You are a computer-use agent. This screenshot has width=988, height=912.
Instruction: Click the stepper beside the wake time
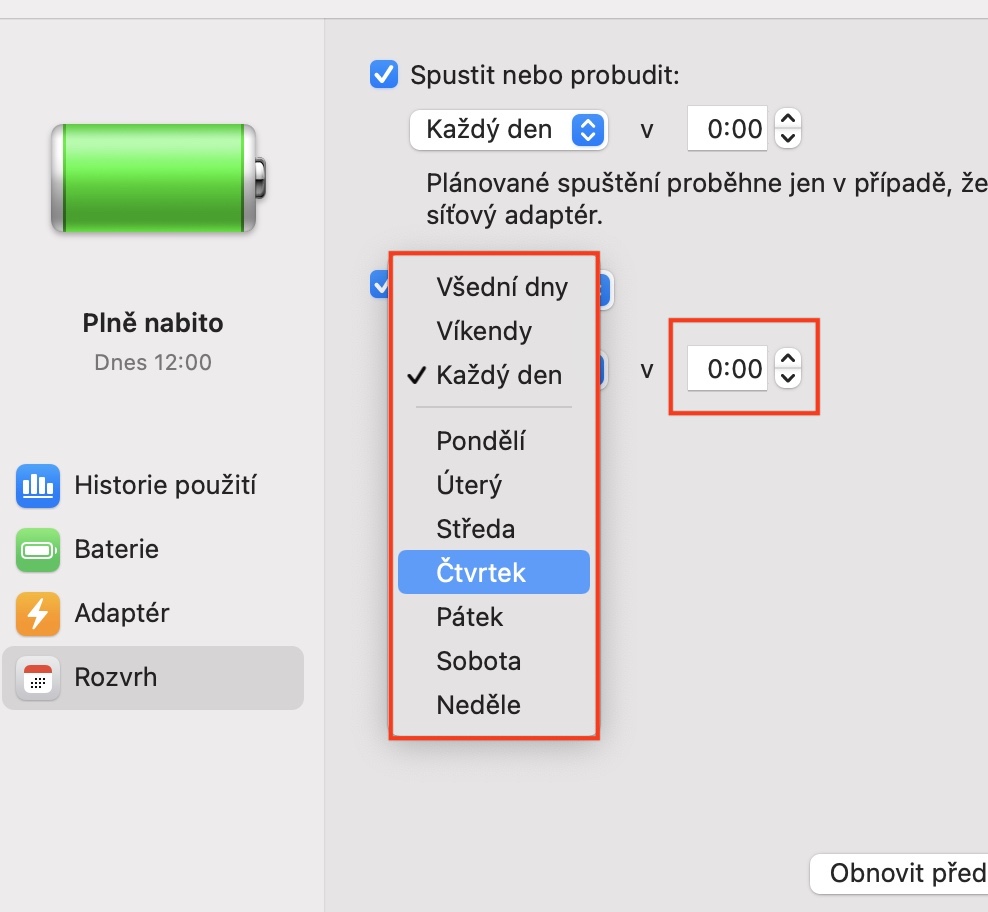coord(789,130)
